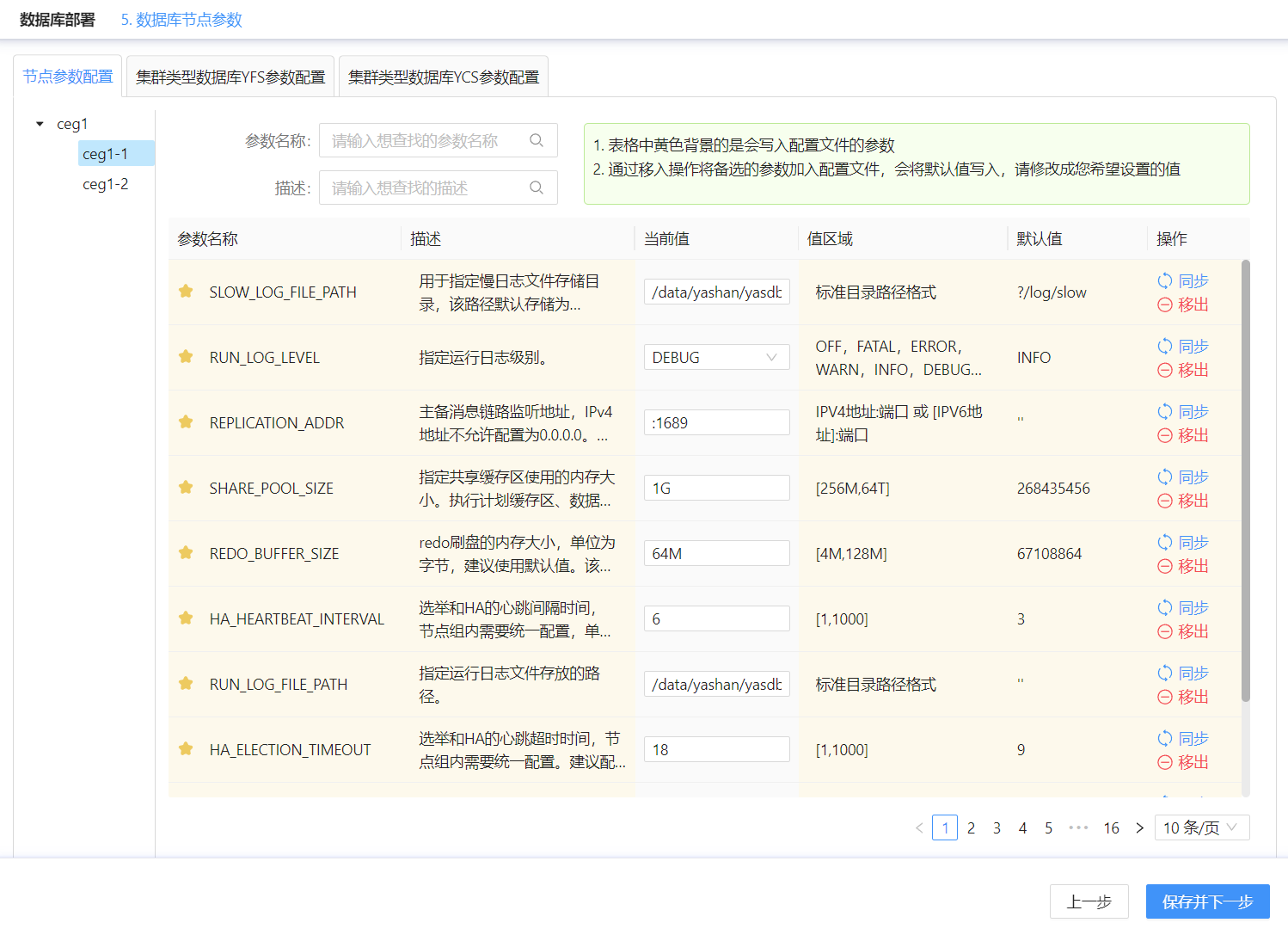Viewport: 1288px width, 935px height.
Task: Edit the SLOW_LOG_FILE_PATH current value field
Action: pyautogui.click(x=716, y=292)
